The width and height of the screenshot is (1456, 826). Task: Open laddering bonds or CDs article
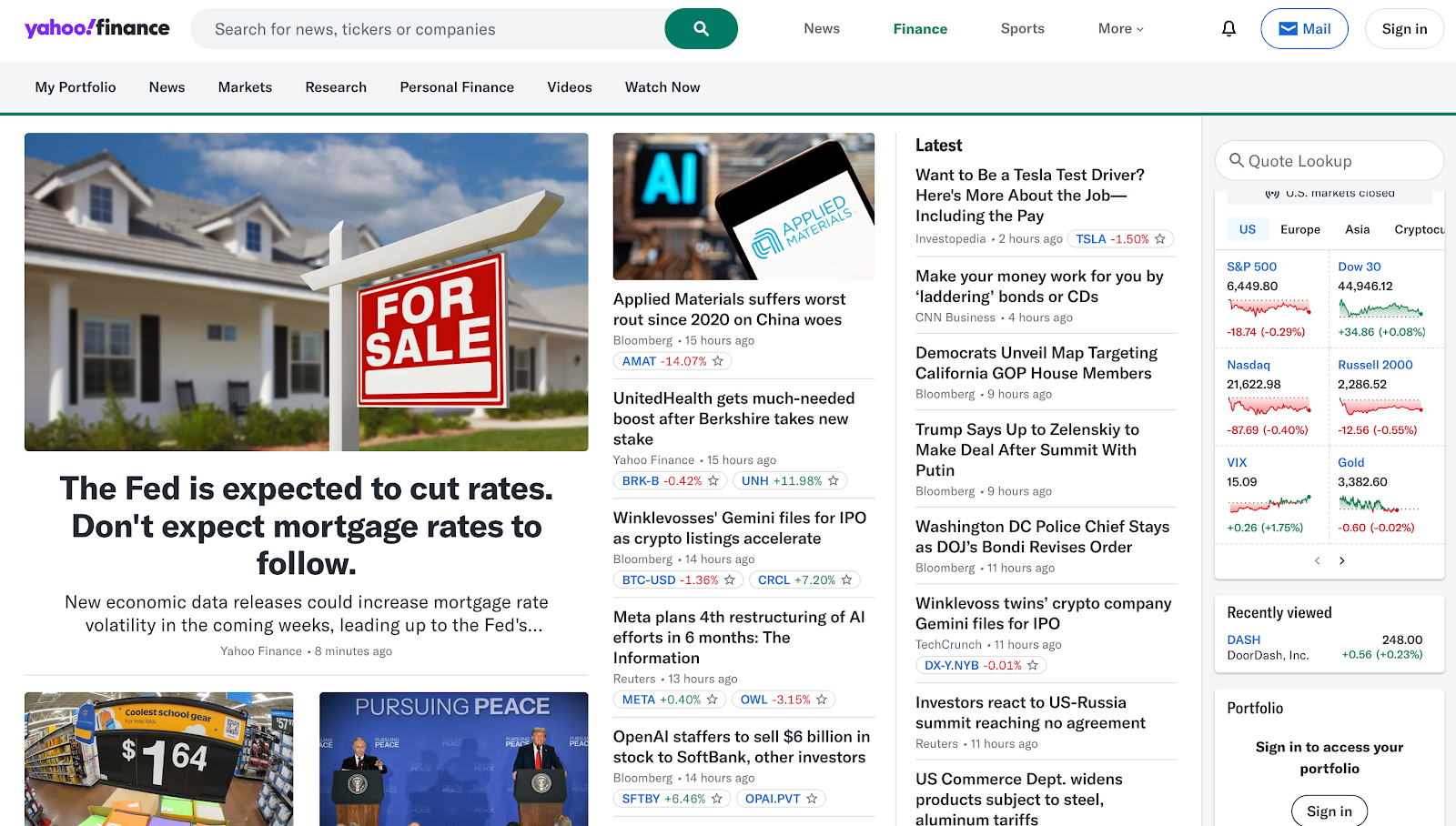1039,286
